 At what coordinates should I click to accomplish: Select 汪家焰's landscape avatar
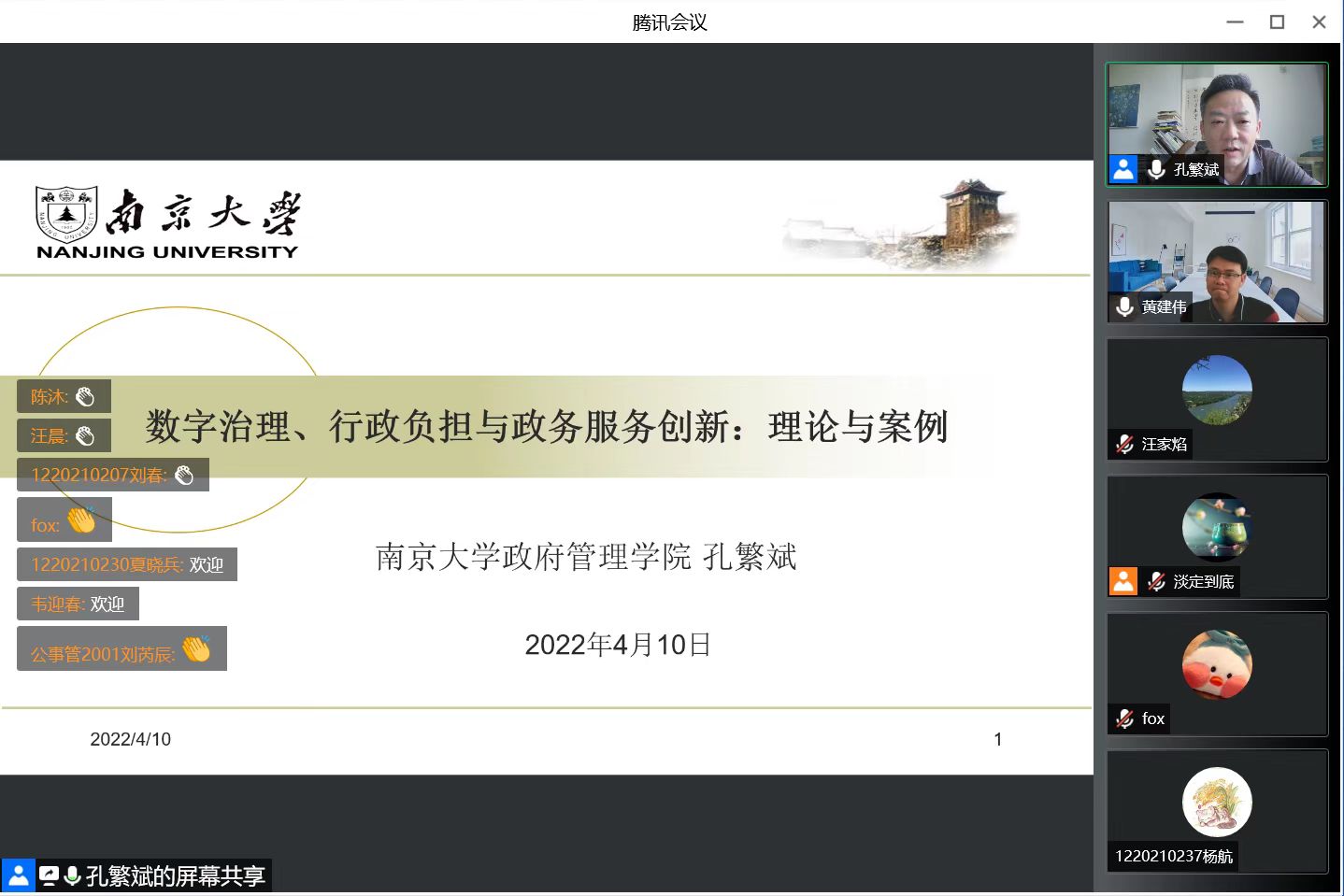coord(1216,390)
